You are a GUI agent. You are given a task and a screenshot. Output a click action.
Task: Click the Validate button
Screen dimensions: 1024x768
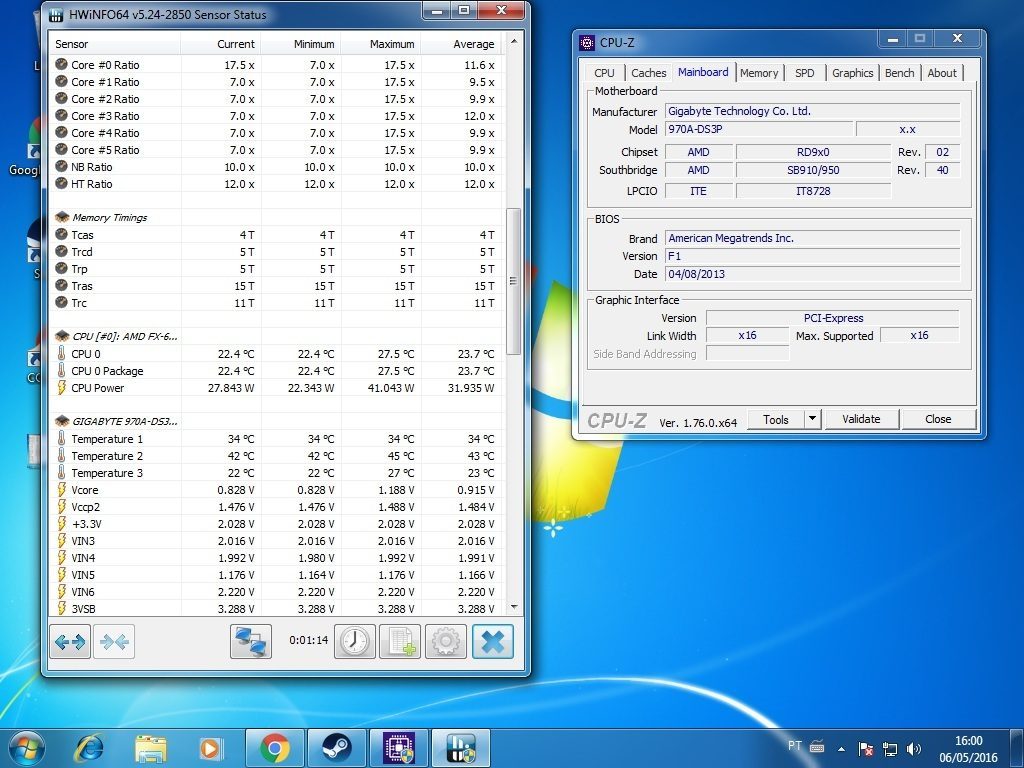coord(861,419)
